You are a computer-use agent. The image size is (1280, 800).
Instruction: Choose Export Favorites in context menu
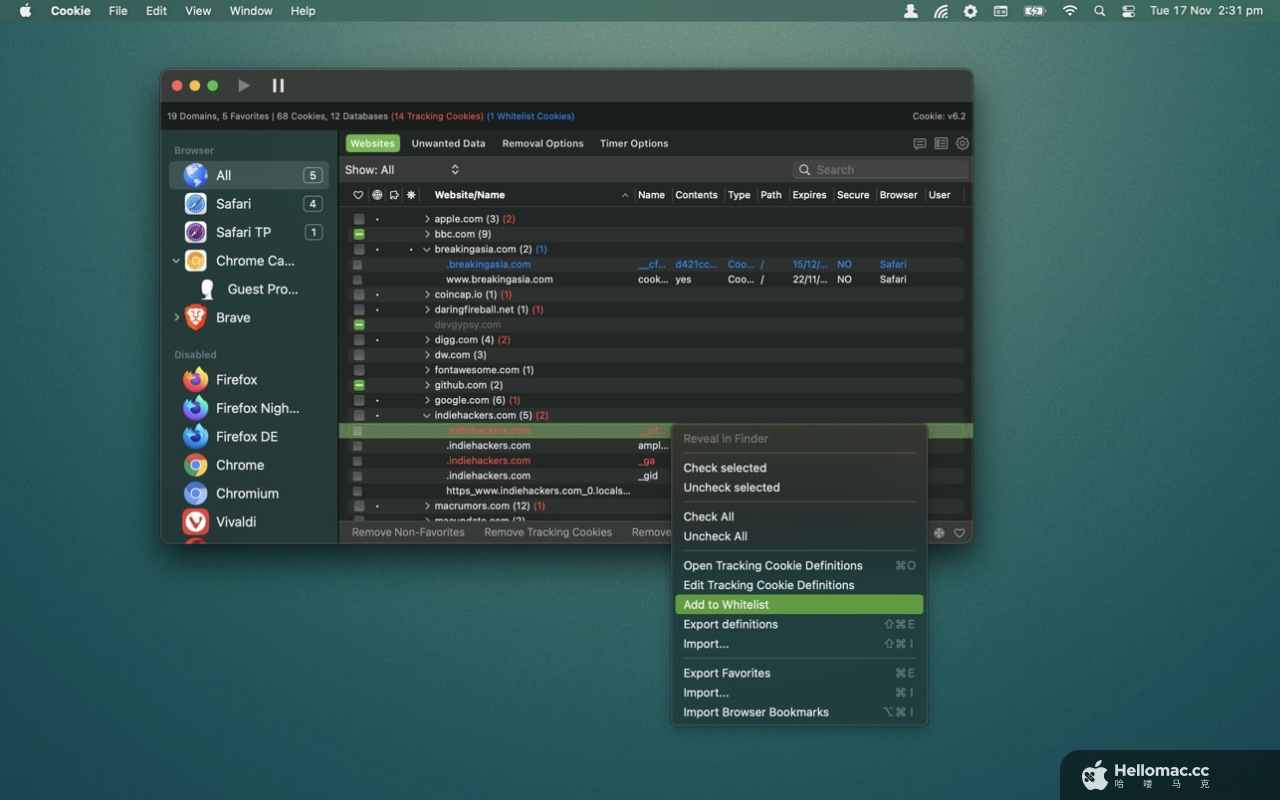(x=799, y=673)
